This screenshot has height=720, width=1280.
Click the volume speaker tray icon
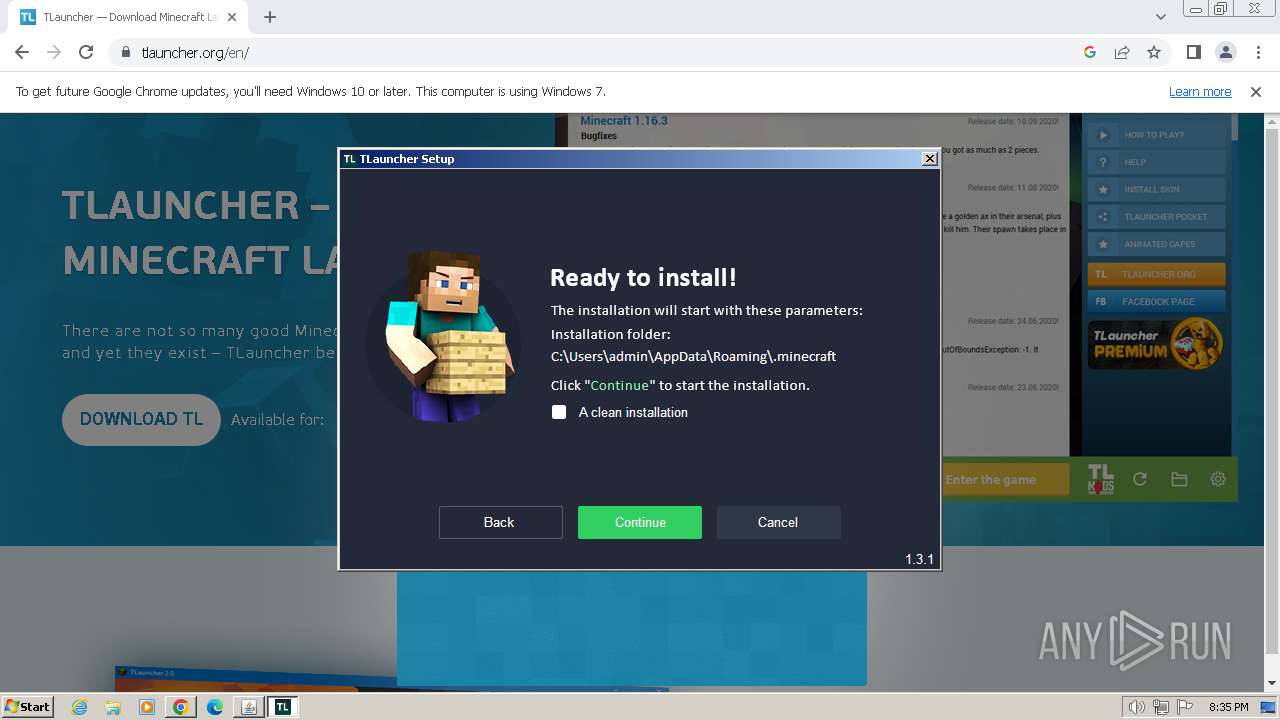pos(1137,707)
